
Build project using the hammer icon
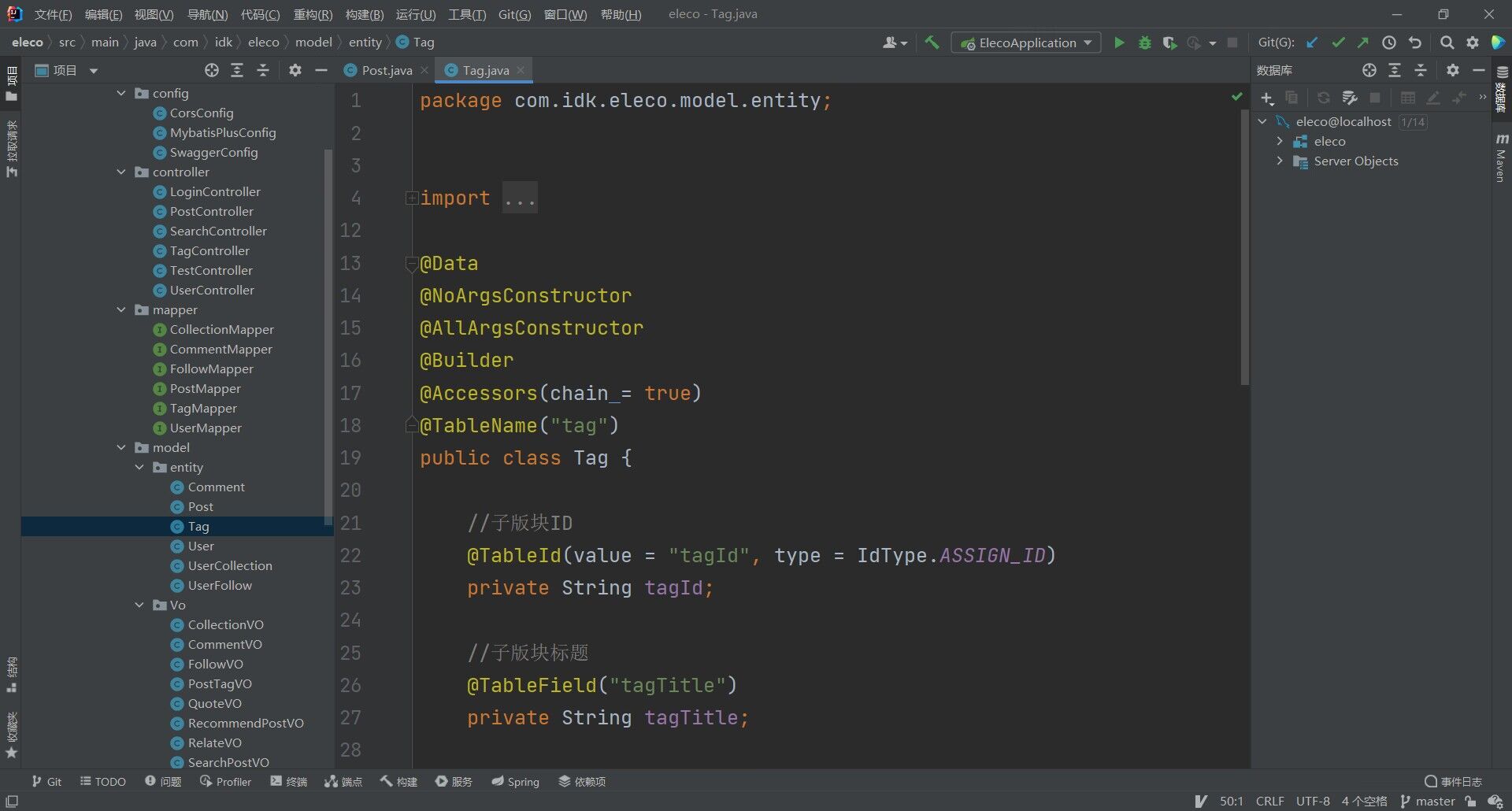point(932,43)
